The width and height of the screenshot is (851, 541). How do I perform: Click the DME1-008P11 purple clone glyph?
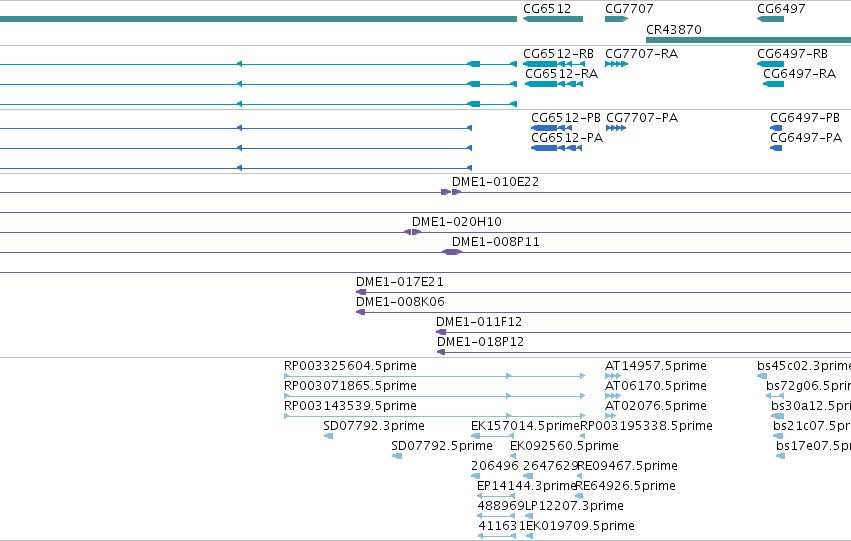click(x=452, y=252)
